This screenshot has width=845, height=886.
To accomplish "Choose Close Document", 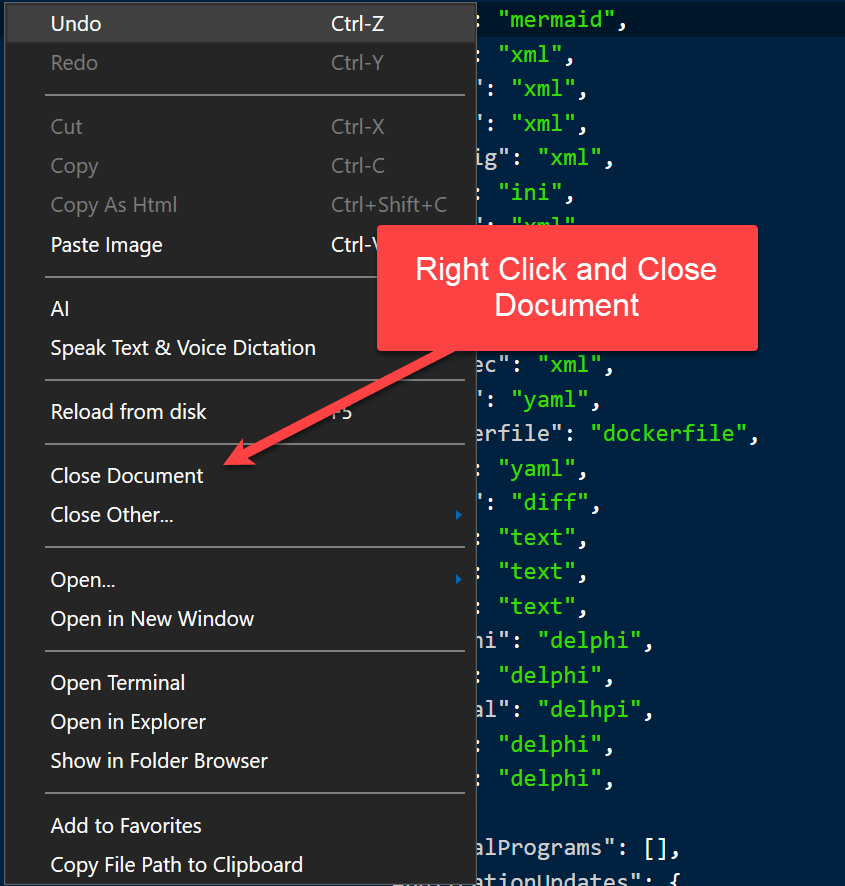I will point(240,476).
